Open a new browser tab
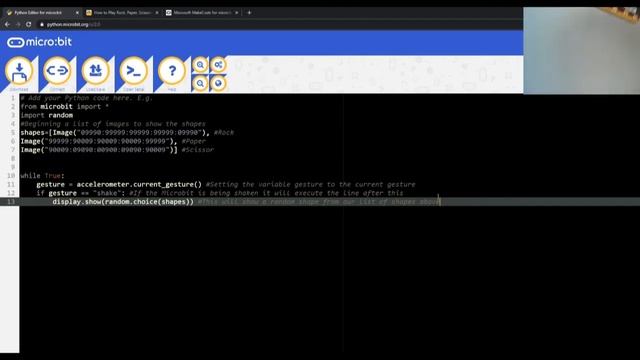 (x=249, y=13)
